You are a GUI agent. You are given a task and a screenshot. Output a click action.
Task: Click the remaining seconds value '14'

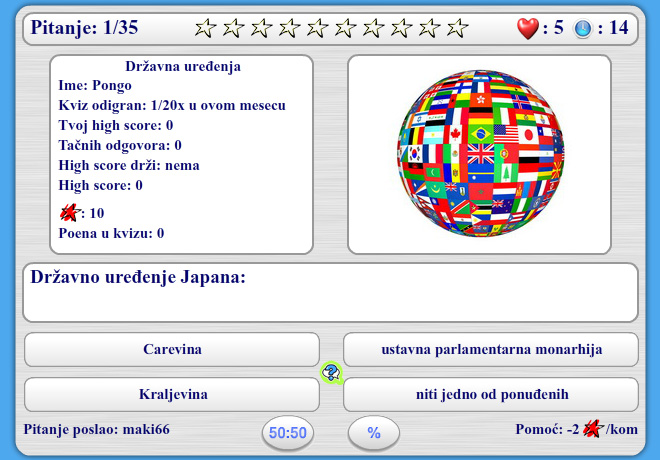point(618,28)
